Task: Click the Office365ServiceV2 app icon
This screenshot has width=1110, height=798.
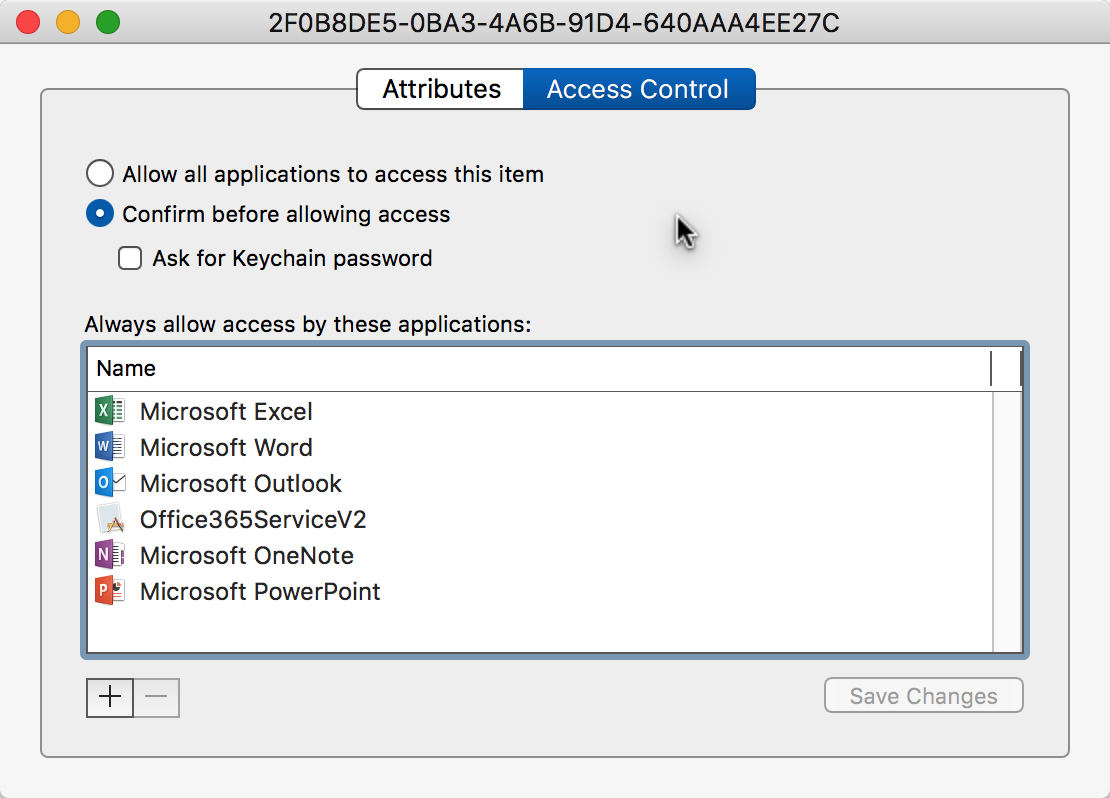Action: [109, 519]
